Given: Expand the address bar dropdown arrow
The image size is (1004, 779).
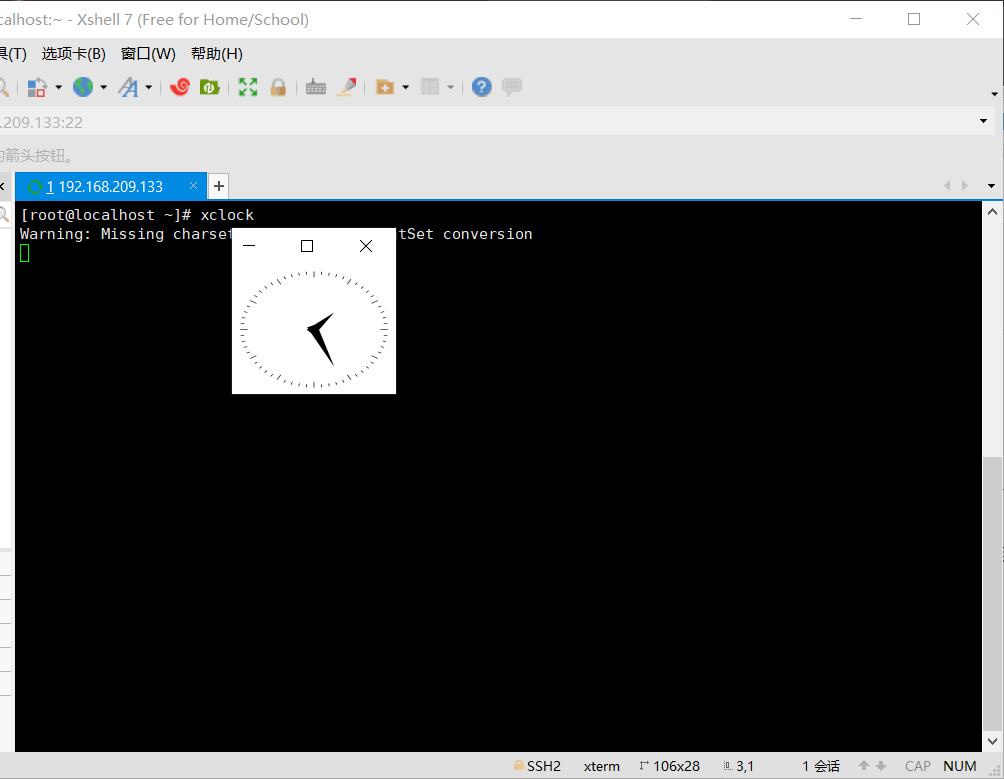Looking at the screenshot, I should (984, 121).
